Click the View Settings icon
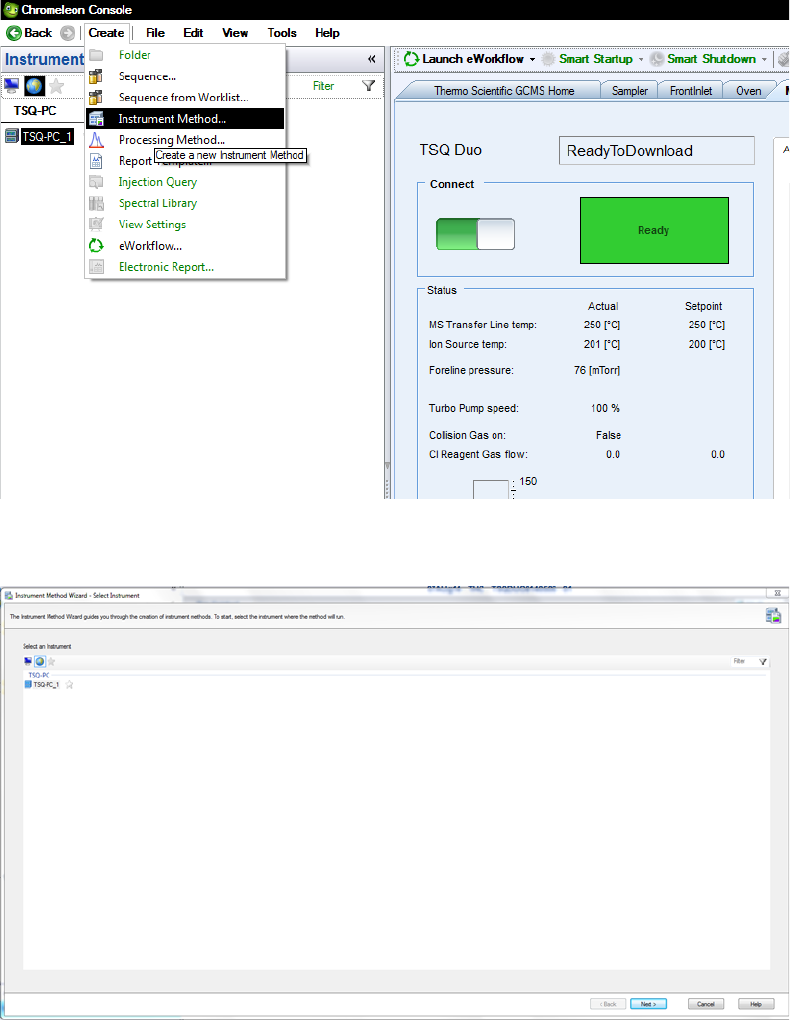This screenshot has height=1020, width=790. (x=96, y=224)
